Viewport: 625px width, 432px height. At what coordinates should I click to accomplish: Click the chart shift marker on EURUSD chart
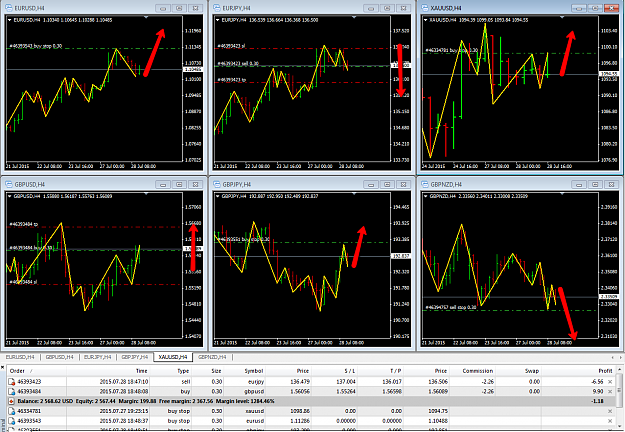(x=146, y=17)
